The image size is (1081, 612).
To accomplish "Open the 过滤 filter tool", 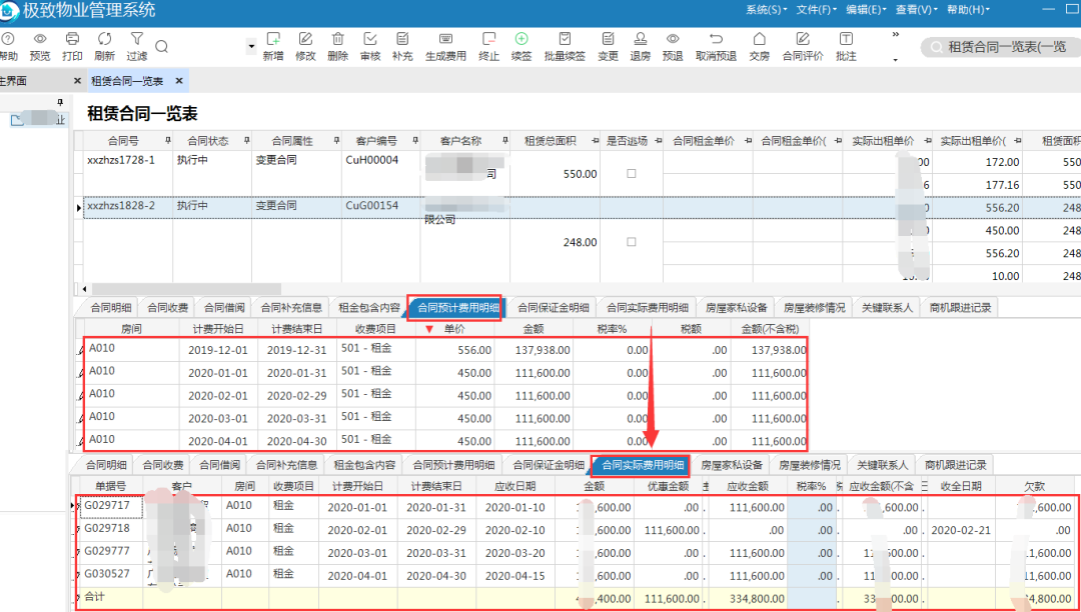I will (x=137, y=46).
